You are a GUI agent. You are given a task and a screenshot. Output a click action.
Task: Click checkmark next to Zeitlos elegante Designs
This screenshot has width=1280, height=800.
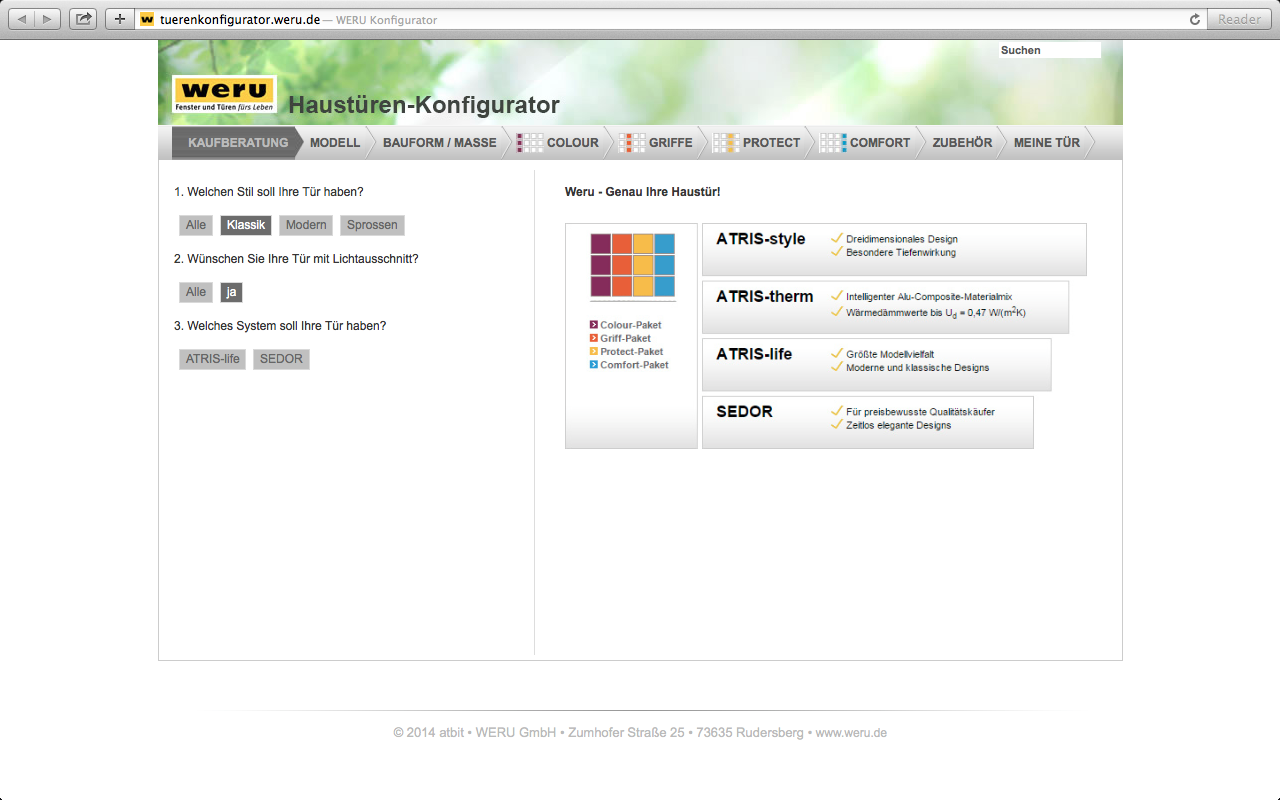tap(837, 425)
